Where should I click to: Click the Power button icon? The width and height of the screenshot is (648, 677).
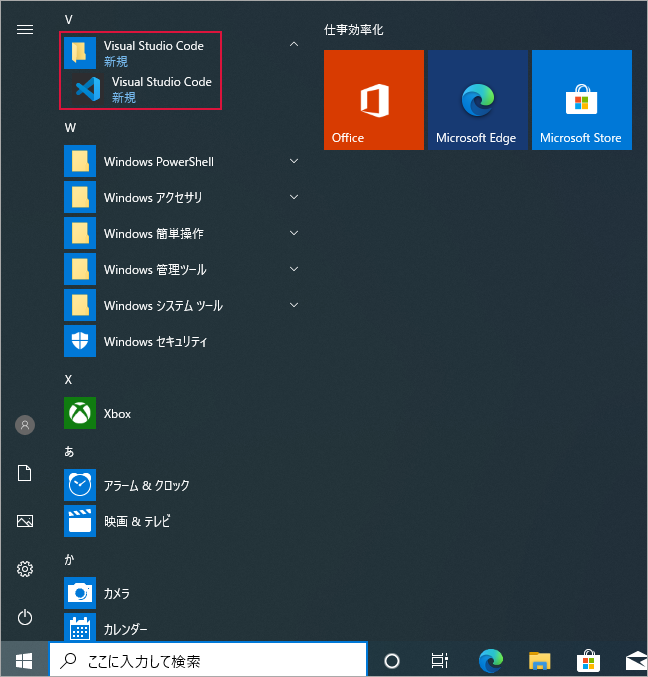click(x=25, y=617)
